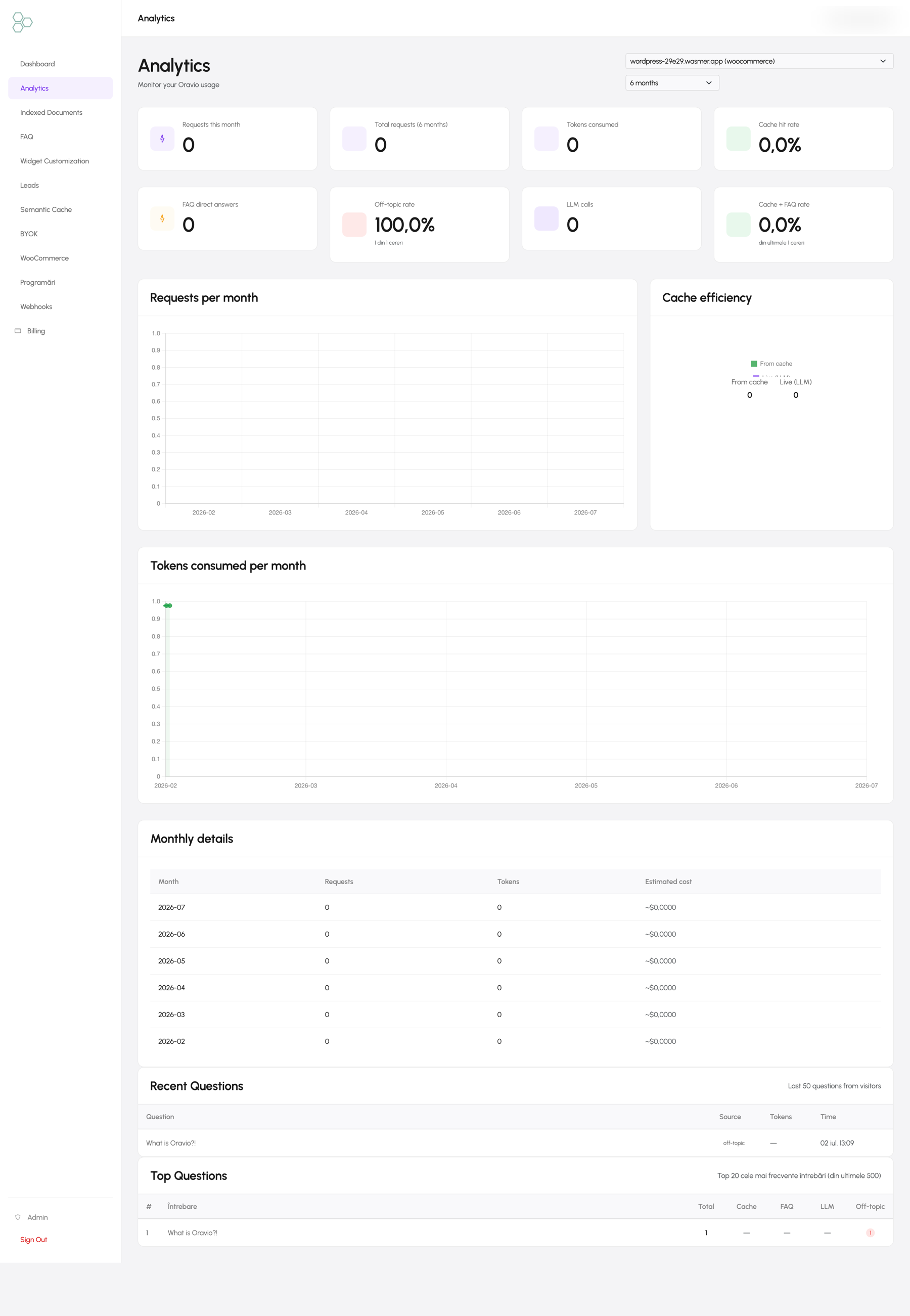Open the FAQ sidebar item
This screenshot has width=910, height=1316.
tap(61, 137)
